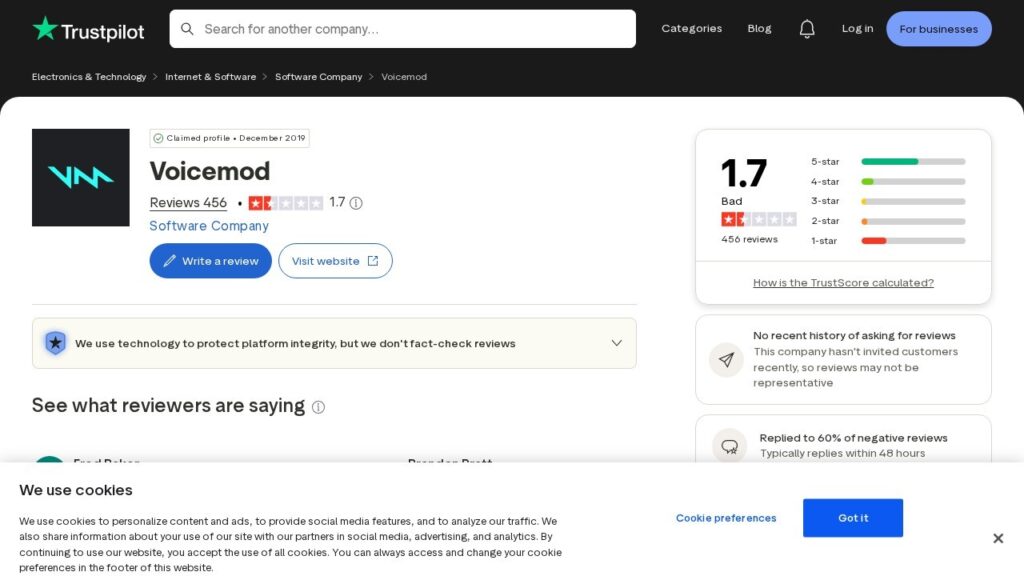1024x576 pixels.
Task: Click the '456 reviews' text in score card
Action: [x=749, y=240]
